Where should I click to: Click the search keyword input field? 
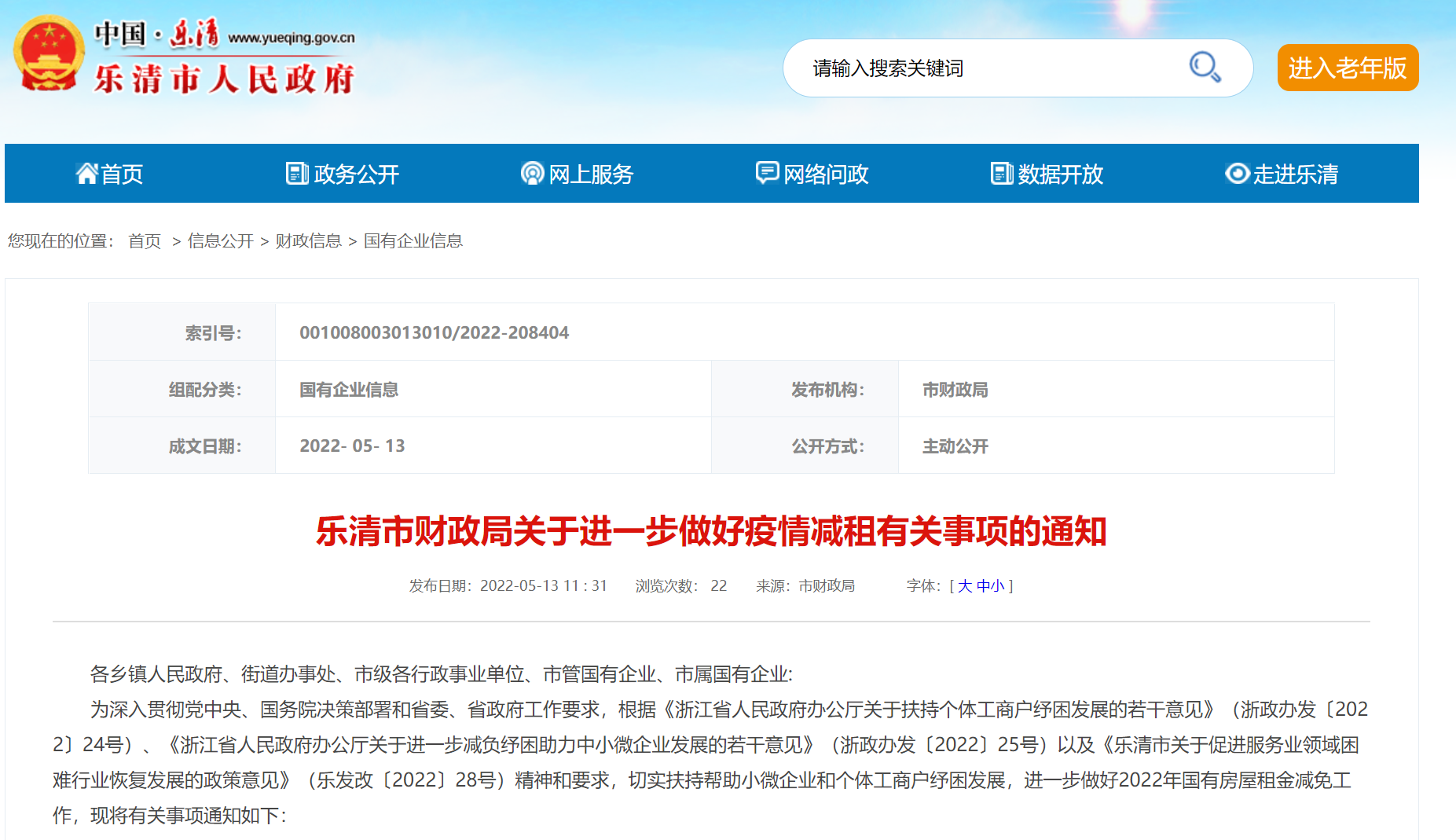pos(990,68)
